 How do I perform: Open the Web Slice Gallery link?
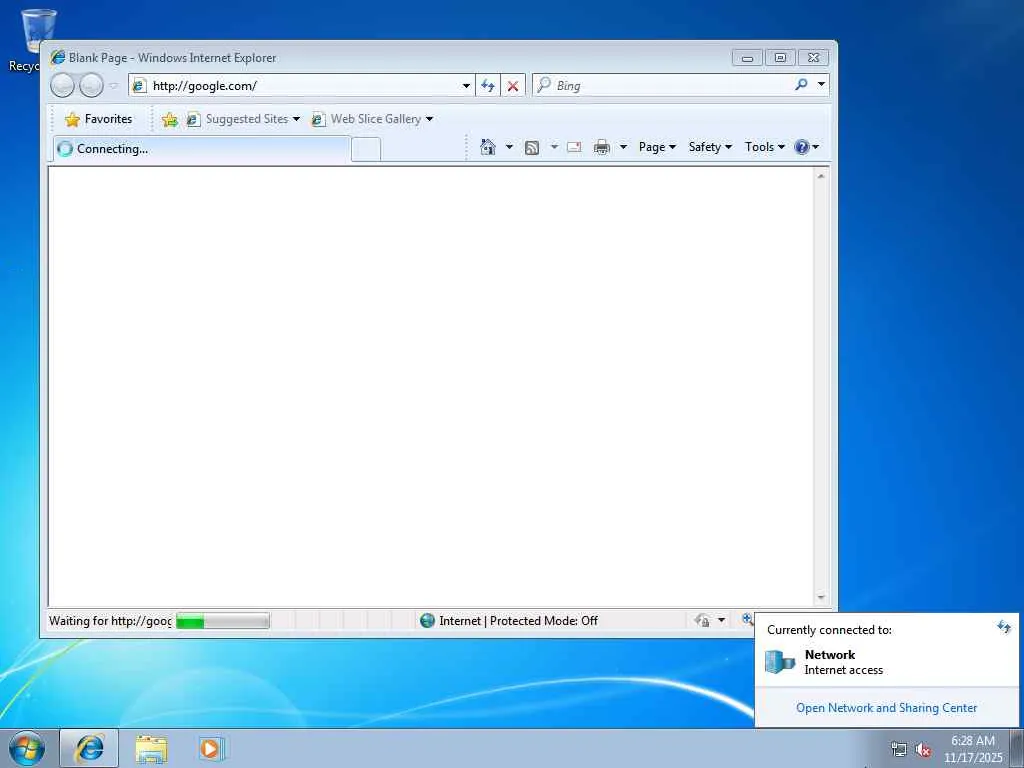pos(368,119)
